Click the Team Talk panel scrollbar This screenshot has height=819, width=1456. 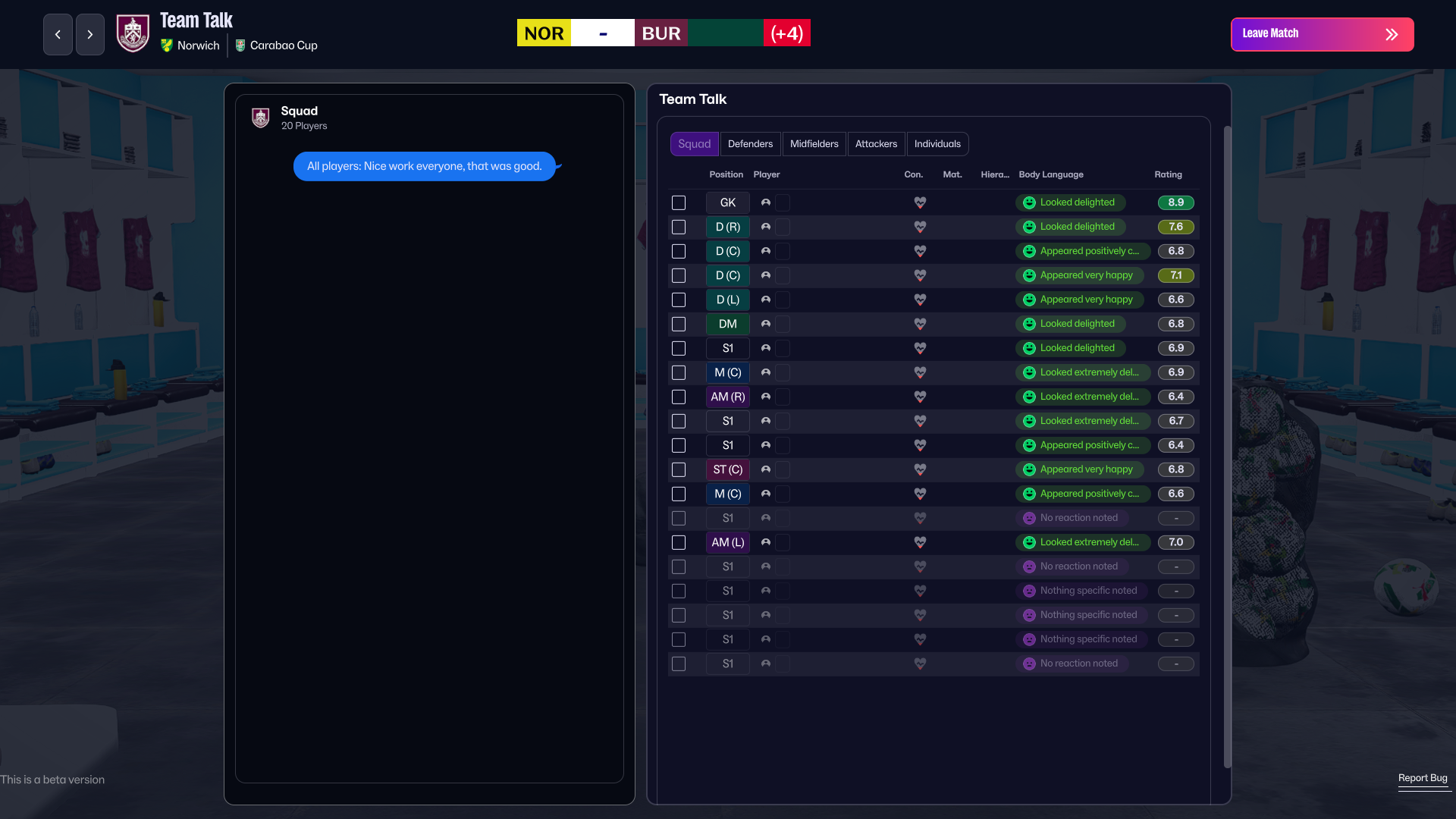(x=1228, y=447)
